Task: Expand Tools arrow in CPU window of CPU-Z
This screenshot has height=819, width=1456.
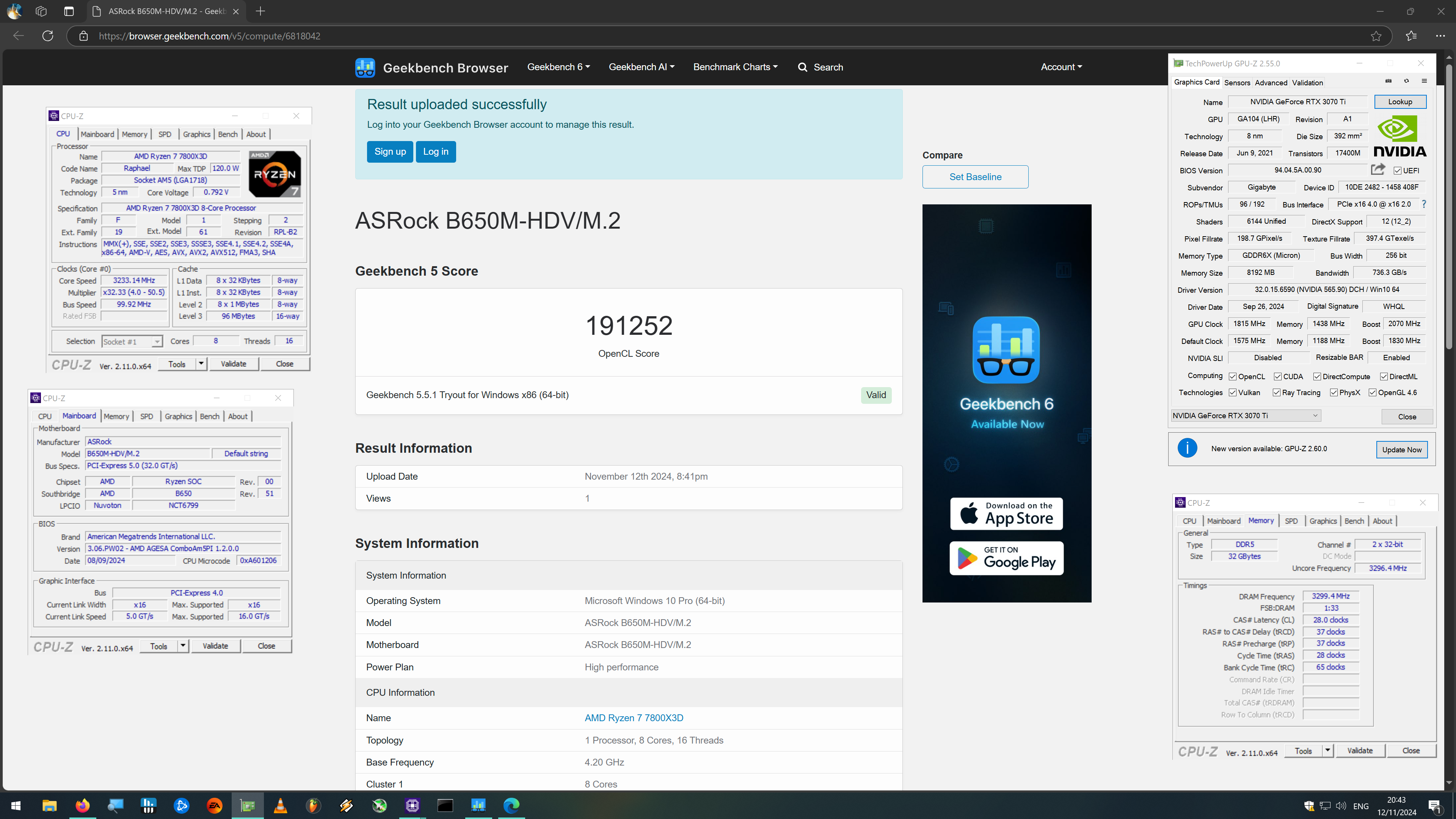Action: click(201, 364)
